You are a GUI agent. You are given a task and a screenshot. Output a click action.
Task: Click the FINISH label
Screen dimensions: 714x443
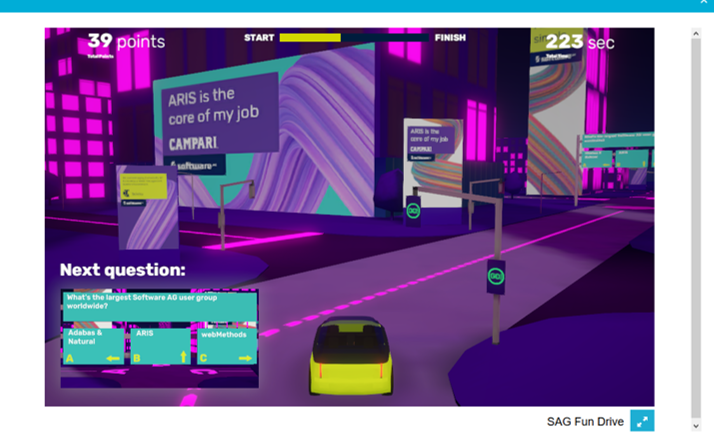click(450, 38)
